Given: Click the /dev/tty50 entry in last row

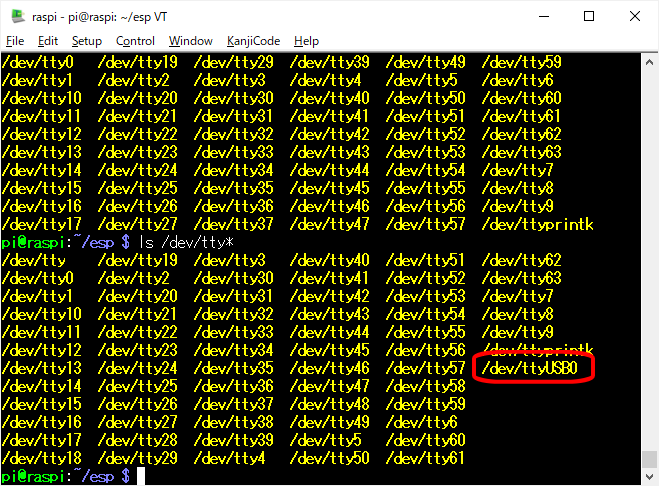Looking at the screenshot, I should point(329,458).
